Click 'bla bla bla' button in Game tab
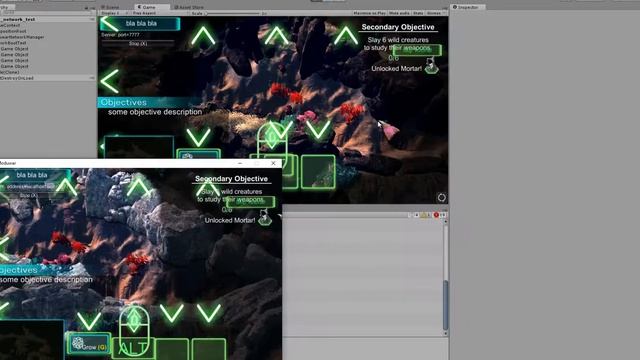Screen dimensions: 640x360 click(x=141, y=24)
